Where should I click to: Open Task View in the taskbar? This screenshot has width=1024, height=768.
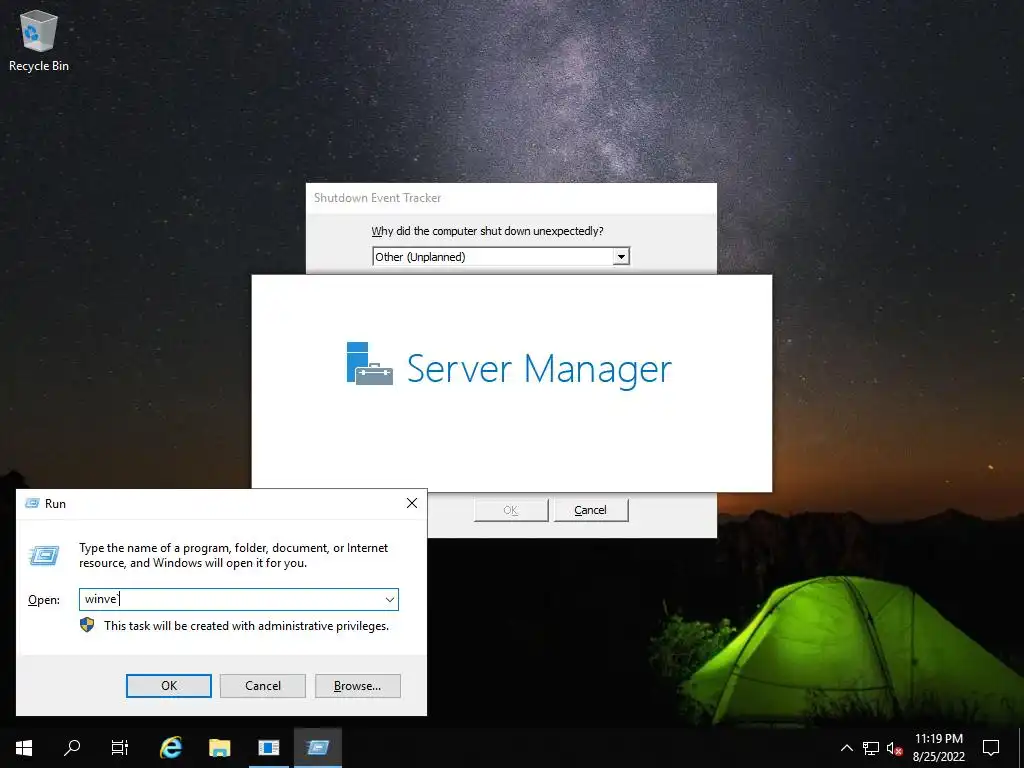coord(120,747)
